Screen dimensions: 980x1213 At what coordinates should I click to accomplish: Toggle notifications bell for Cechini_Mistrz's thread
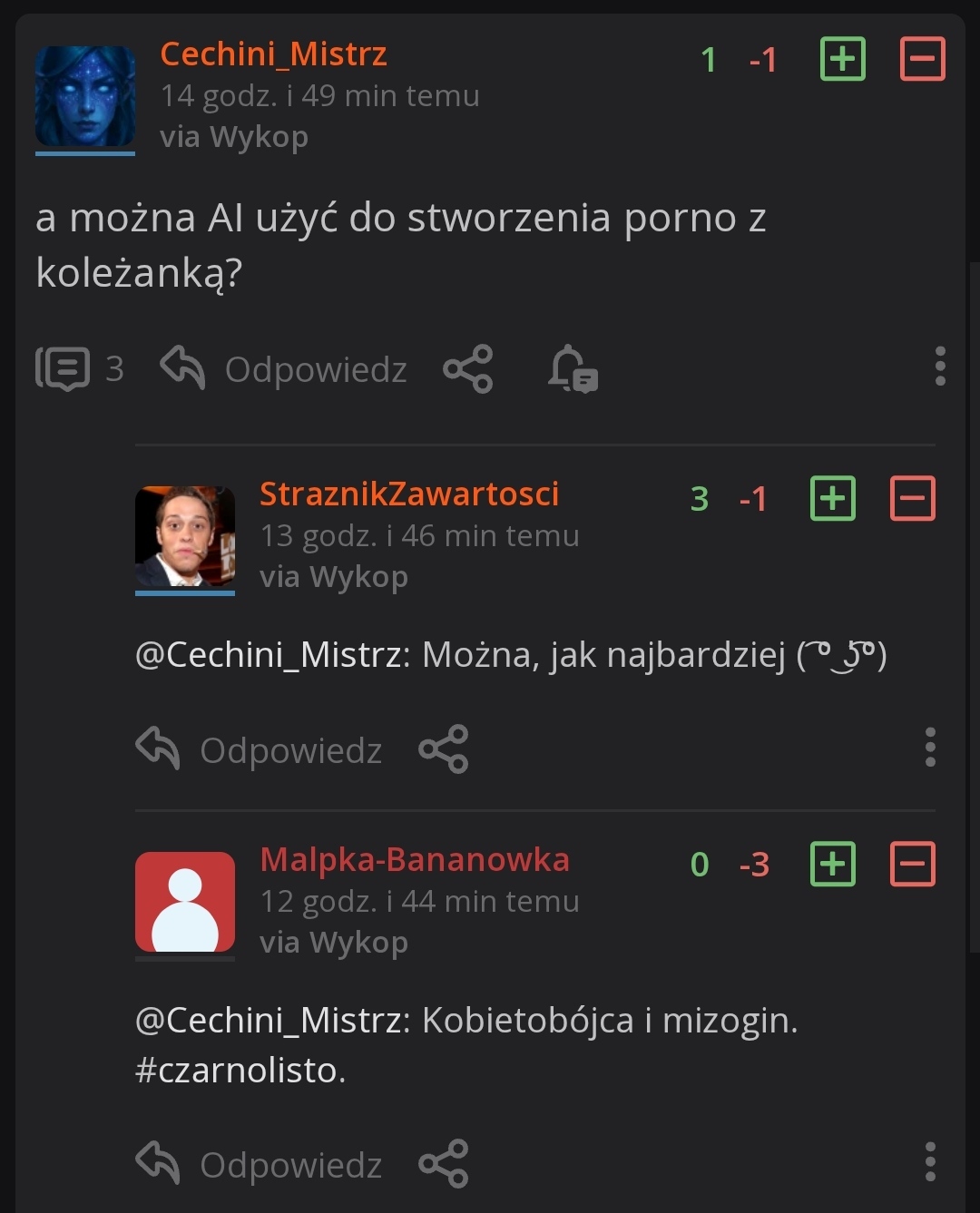click(573, 368)
